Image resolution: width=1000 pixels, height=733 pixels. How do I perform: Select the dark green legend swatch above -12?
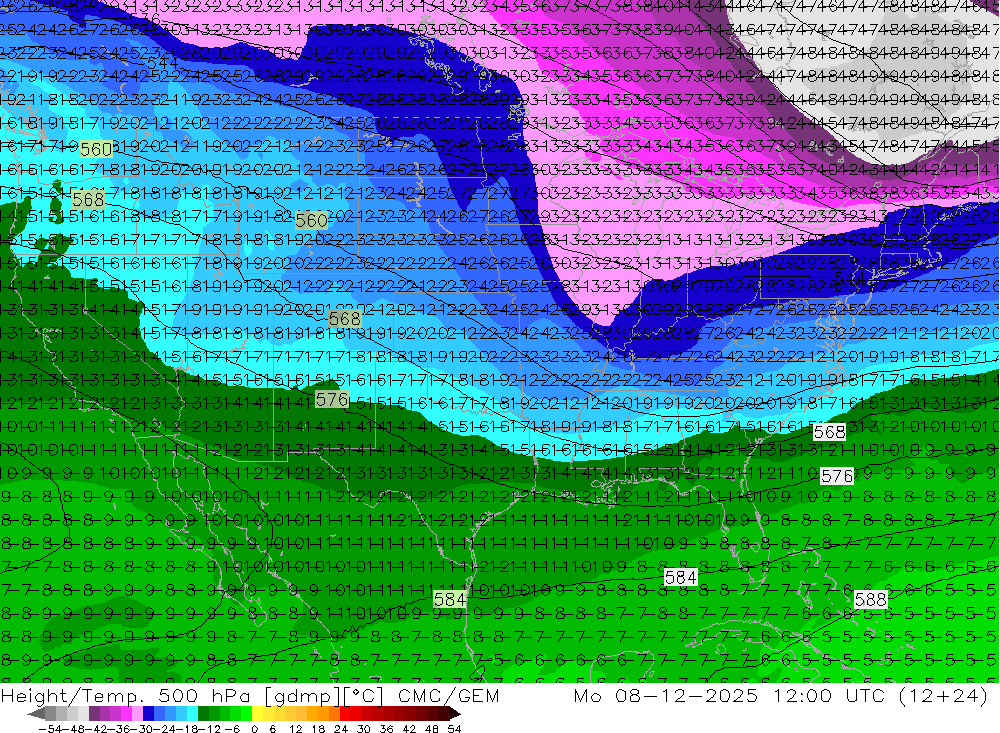coord(203,713)
